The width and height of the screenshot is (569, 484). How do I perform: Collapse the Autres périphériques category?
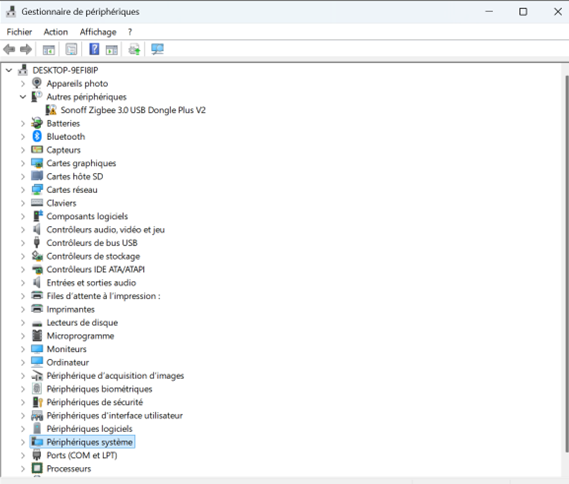point(23,97)
